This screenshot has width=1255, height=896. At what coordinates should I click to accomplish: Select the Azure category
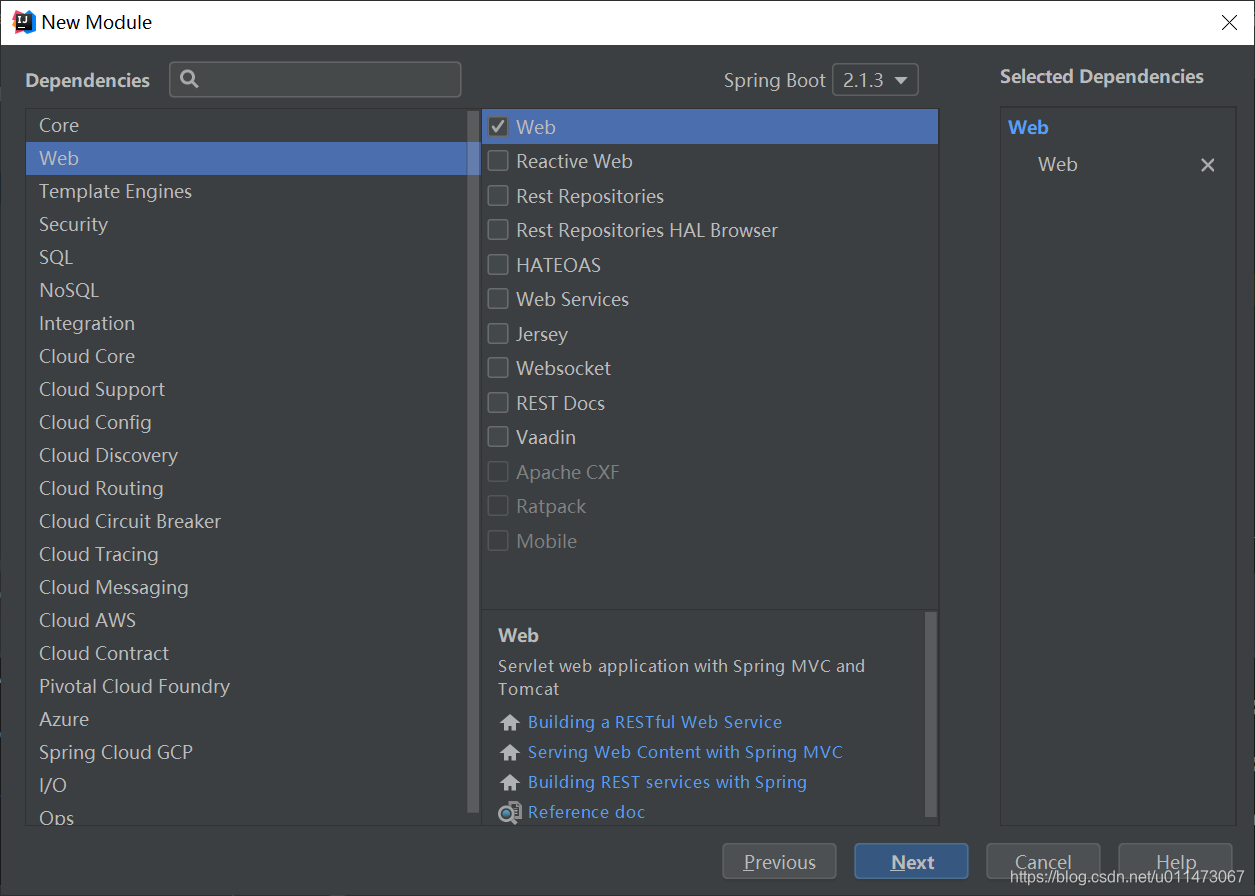point(247,719)
